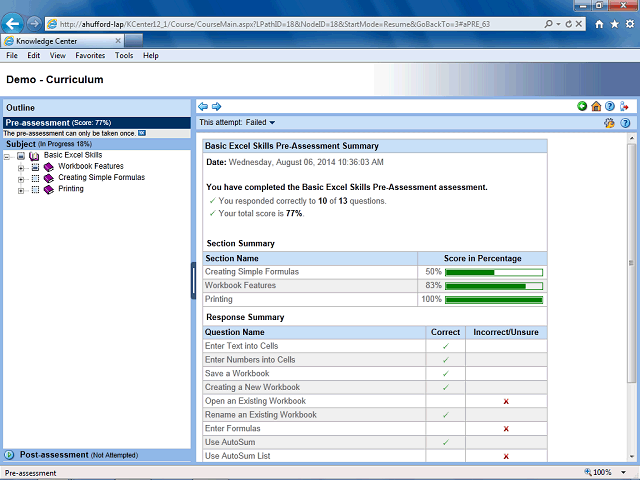Click the status box beside Workbook Features

point(36,167)
